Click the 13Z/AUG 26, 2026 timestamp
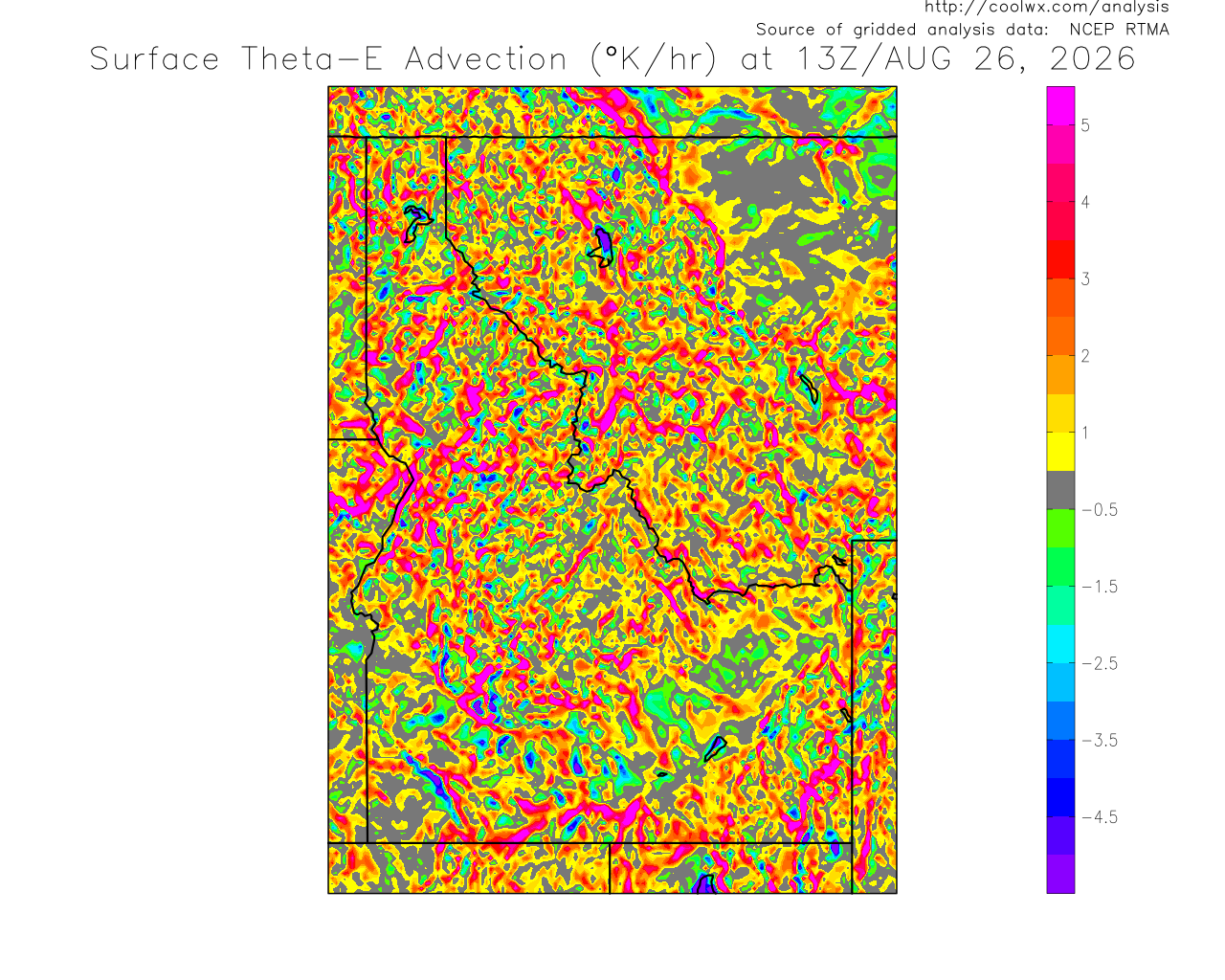1225x980 pixels. pos(966,59)
